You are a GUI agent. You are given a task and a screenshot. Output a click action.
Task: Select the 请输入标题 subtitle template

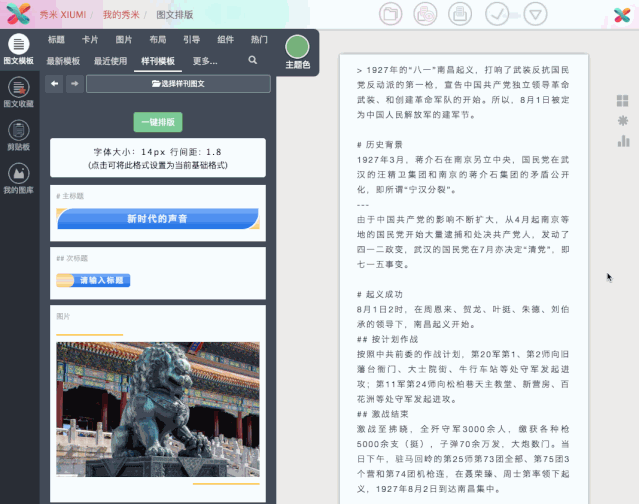93,280
